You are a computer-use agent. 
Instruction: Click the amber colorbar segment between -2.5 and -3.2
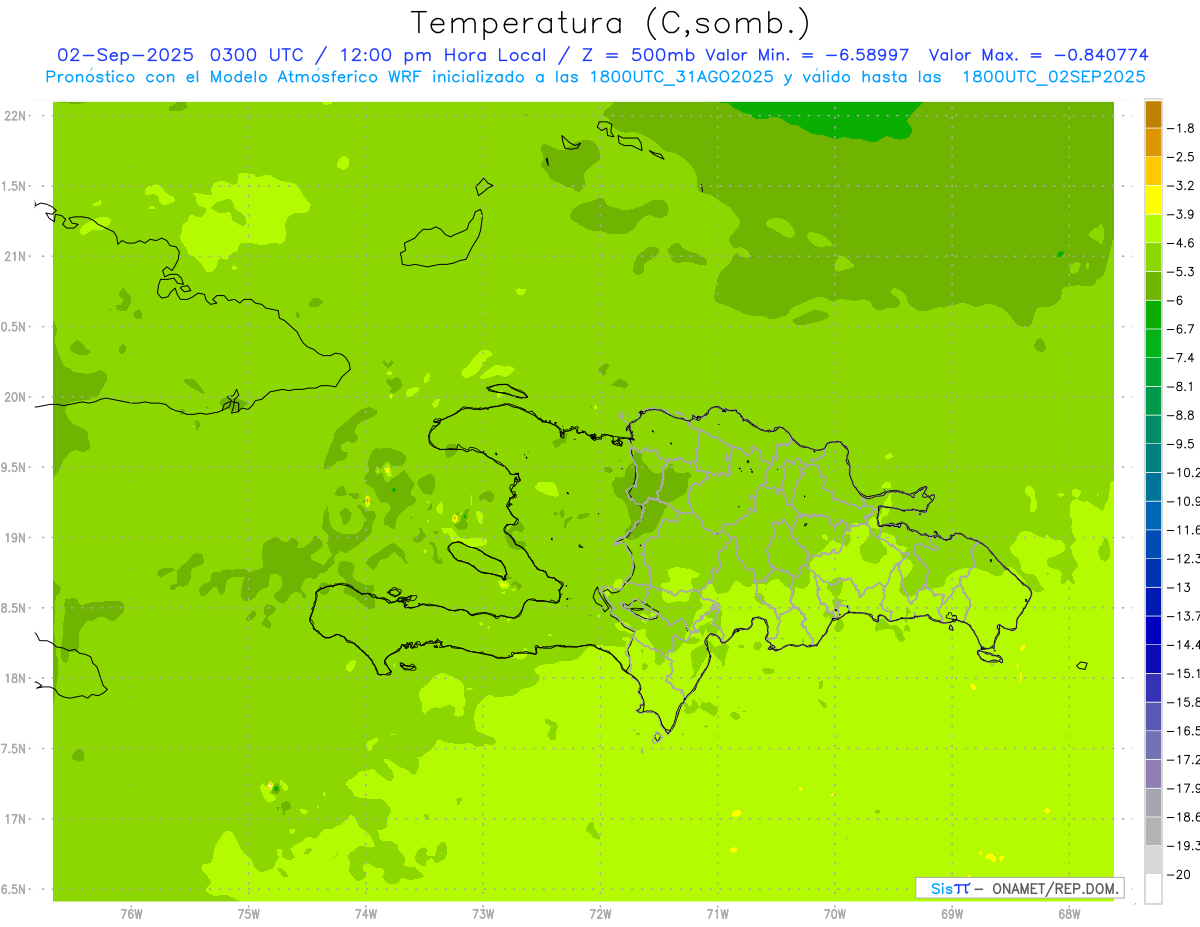pos(1153,171)
